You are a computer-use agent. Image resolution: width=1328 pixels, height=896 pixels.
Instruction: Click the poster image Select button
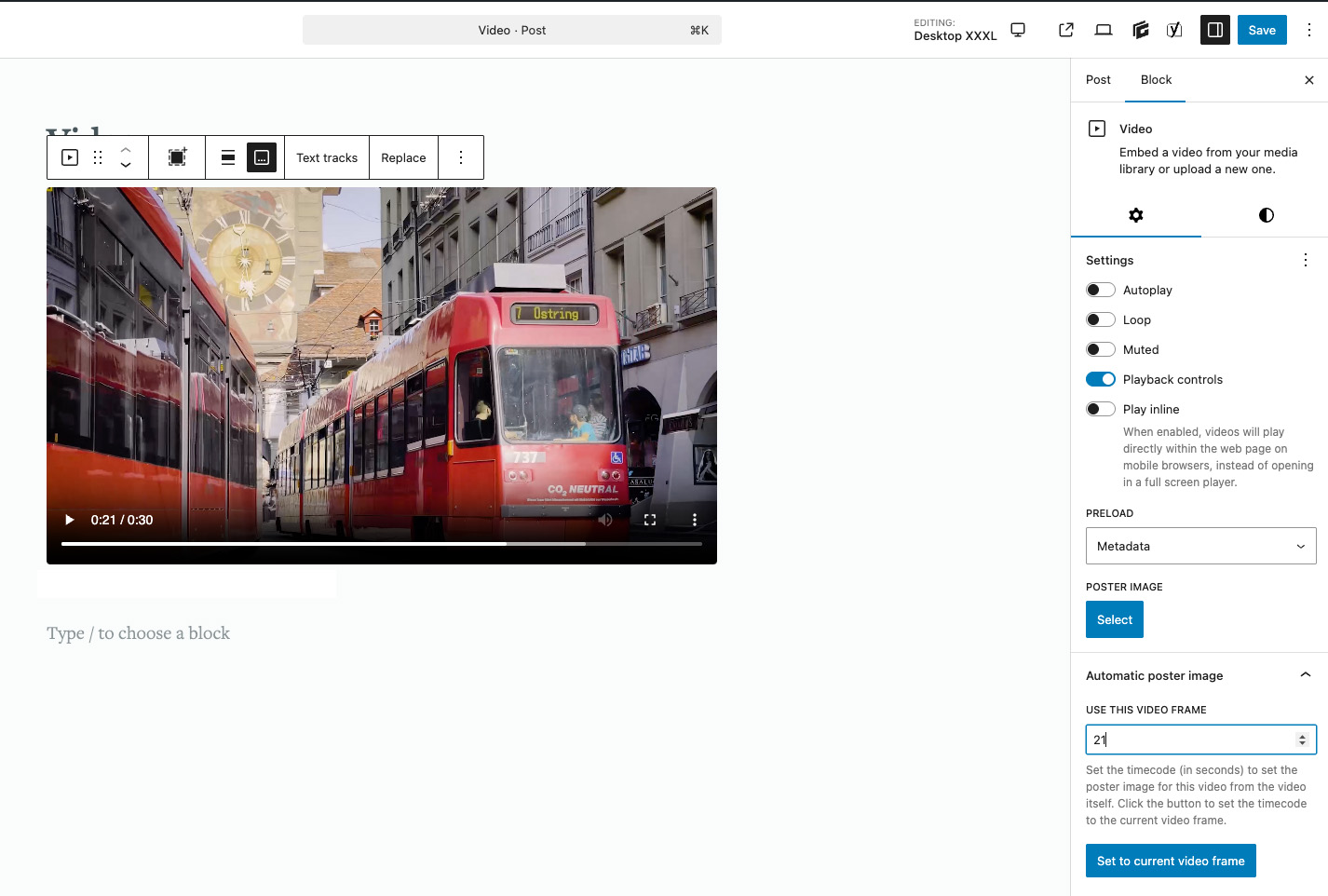point(1115,619)
